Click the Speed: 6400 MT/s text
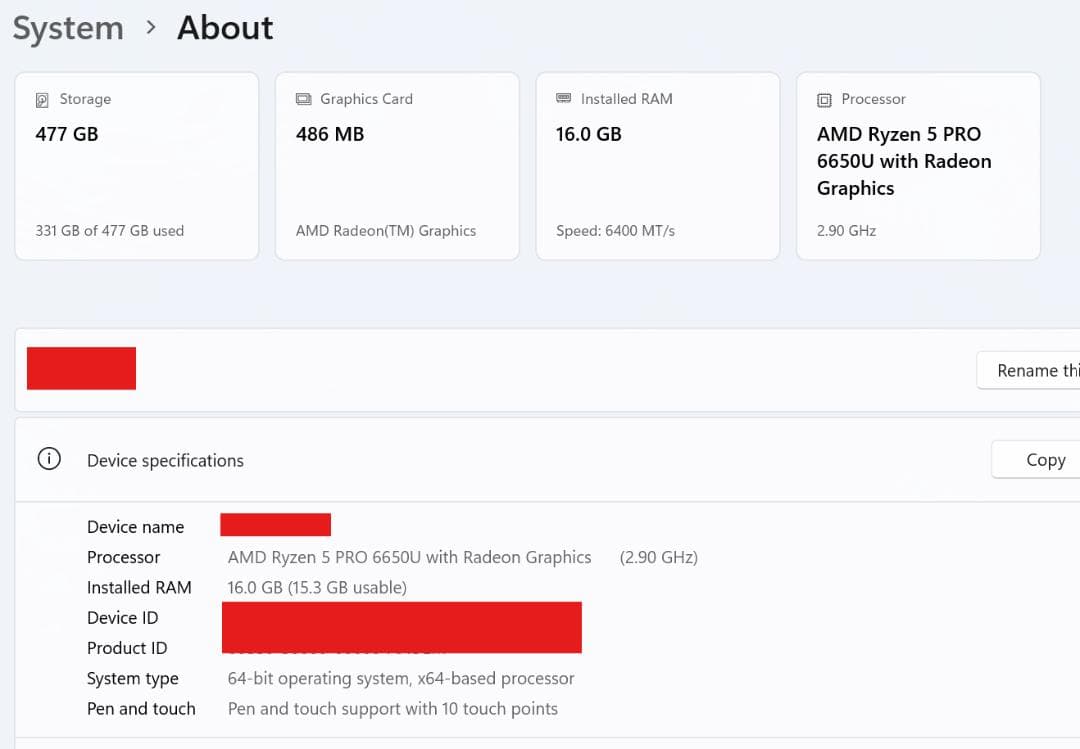 615,231
